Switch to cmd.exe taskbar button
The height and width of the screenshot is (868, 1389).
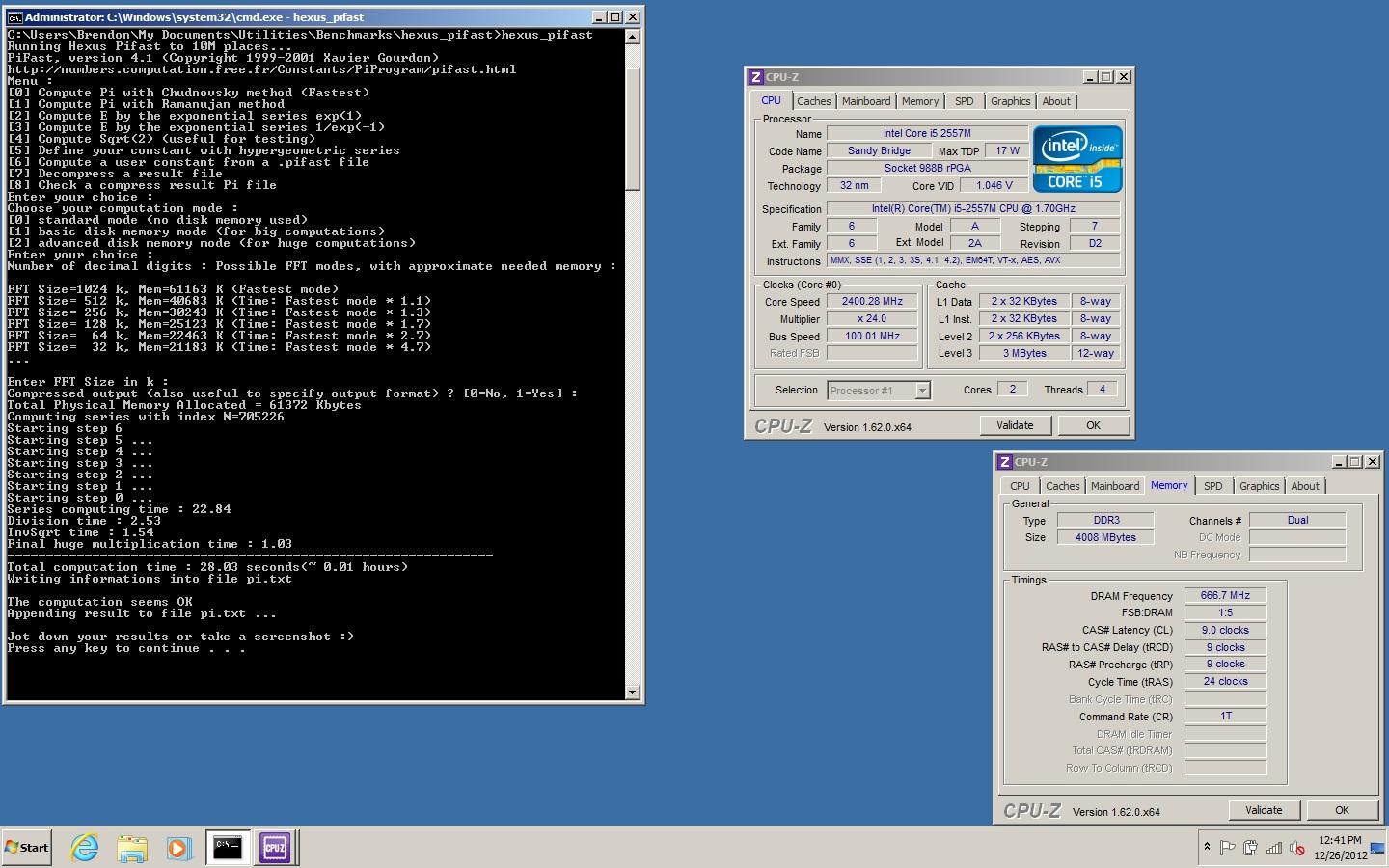(x=228, y=848)
